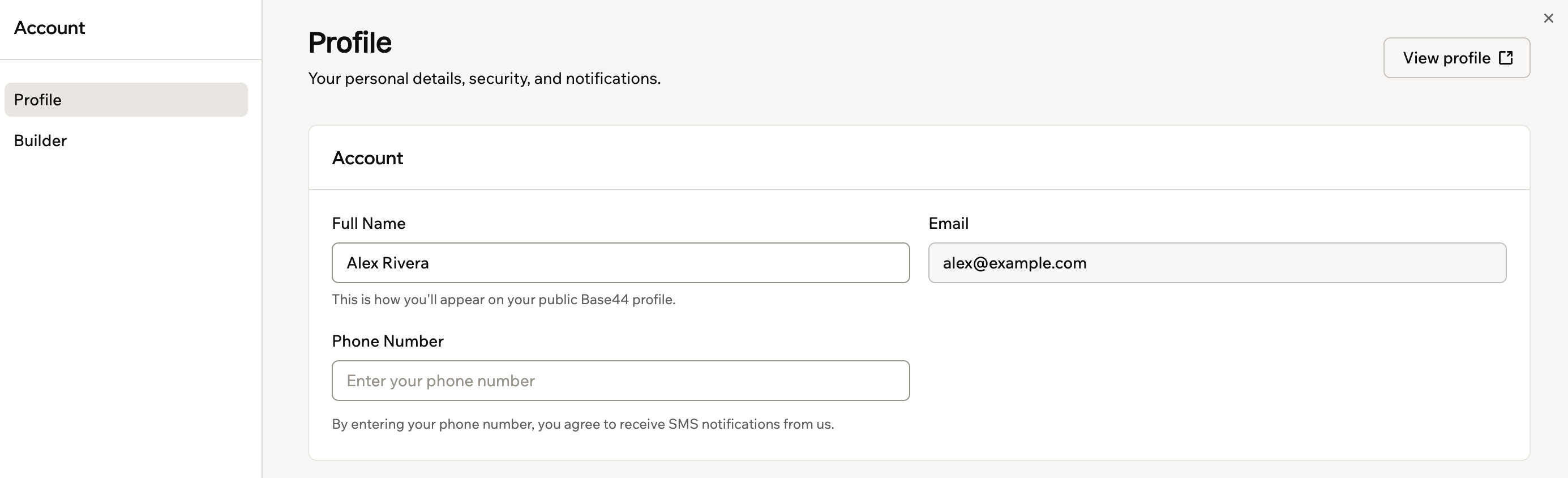
Task: Click the Email field showing alex@example.com
Action: click(x=1218, y=263)
